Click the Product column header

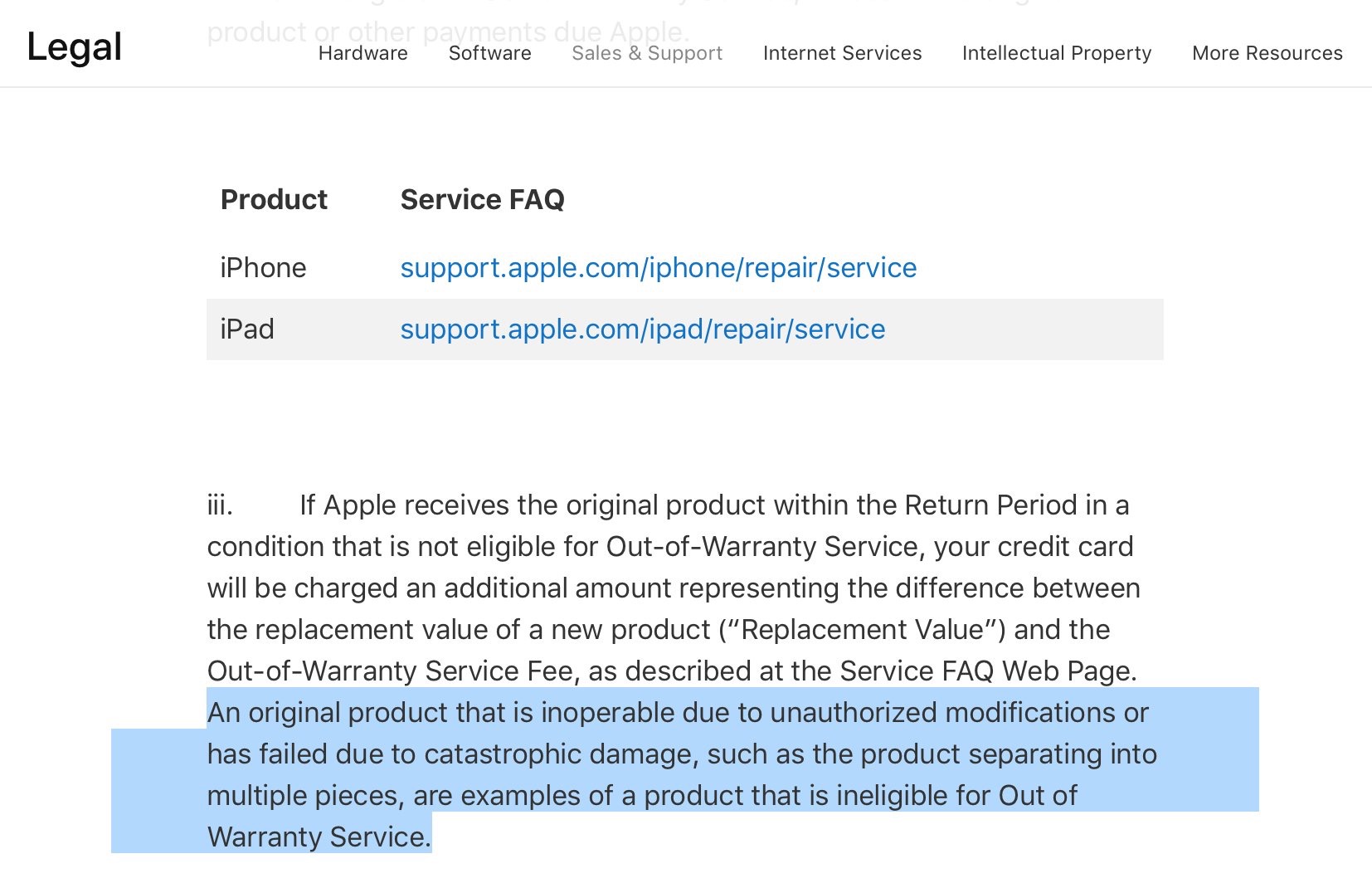coord(274,200)
